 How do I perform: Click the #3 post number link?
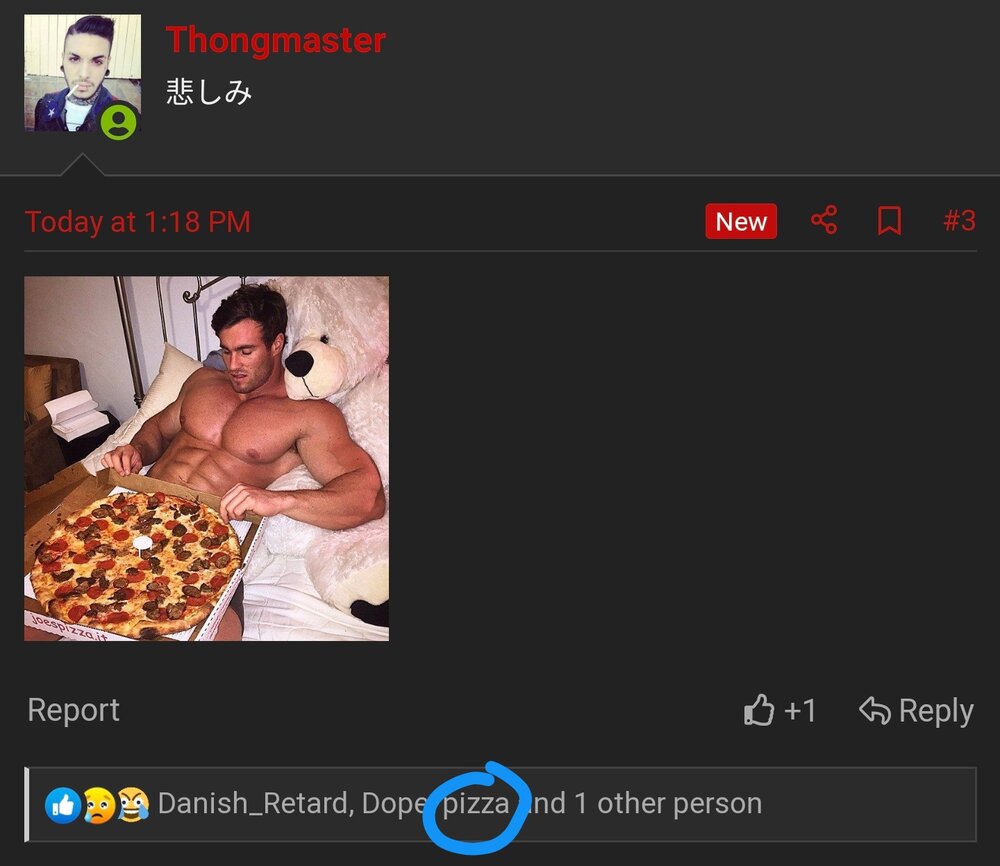962,221
